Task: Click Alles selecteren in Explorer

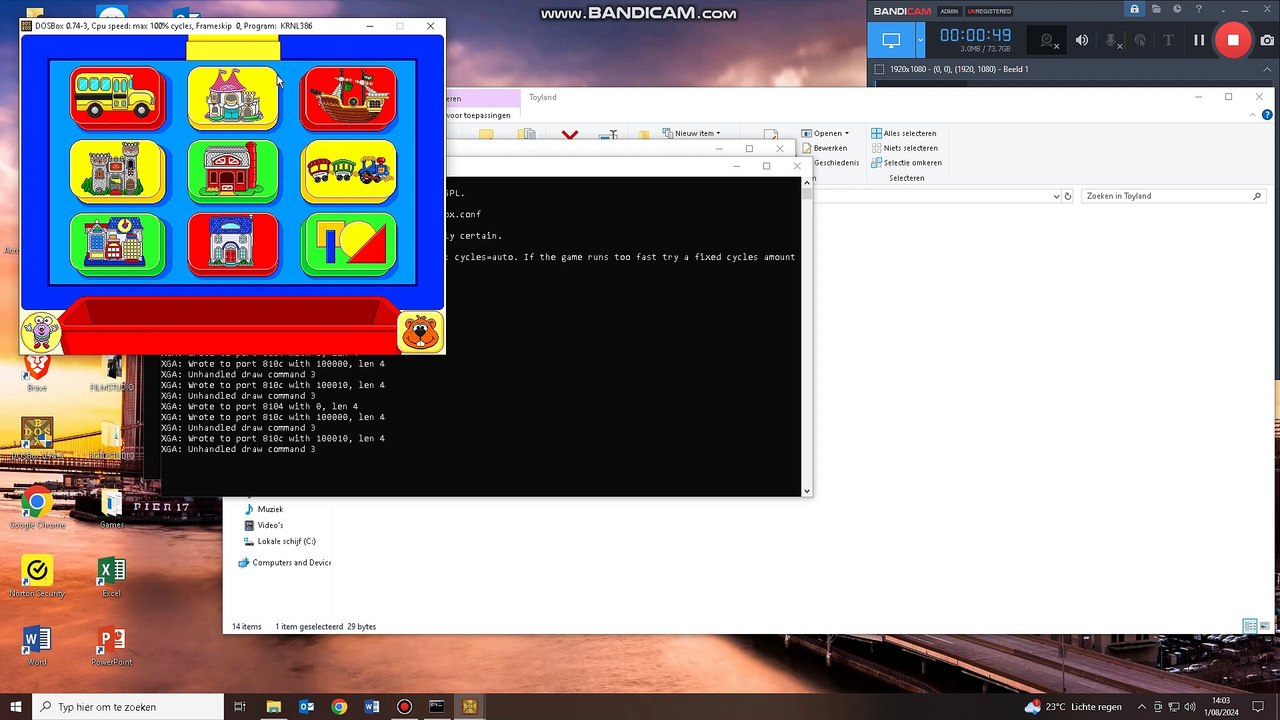Action: [x=904, y=133]
